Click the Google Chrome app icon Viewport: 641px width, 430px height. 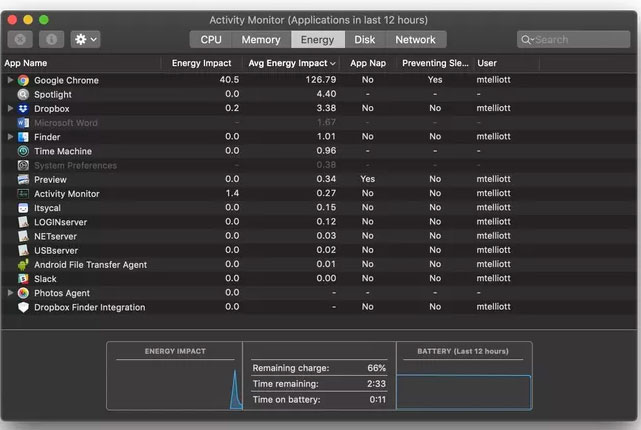tap(23, 80)
